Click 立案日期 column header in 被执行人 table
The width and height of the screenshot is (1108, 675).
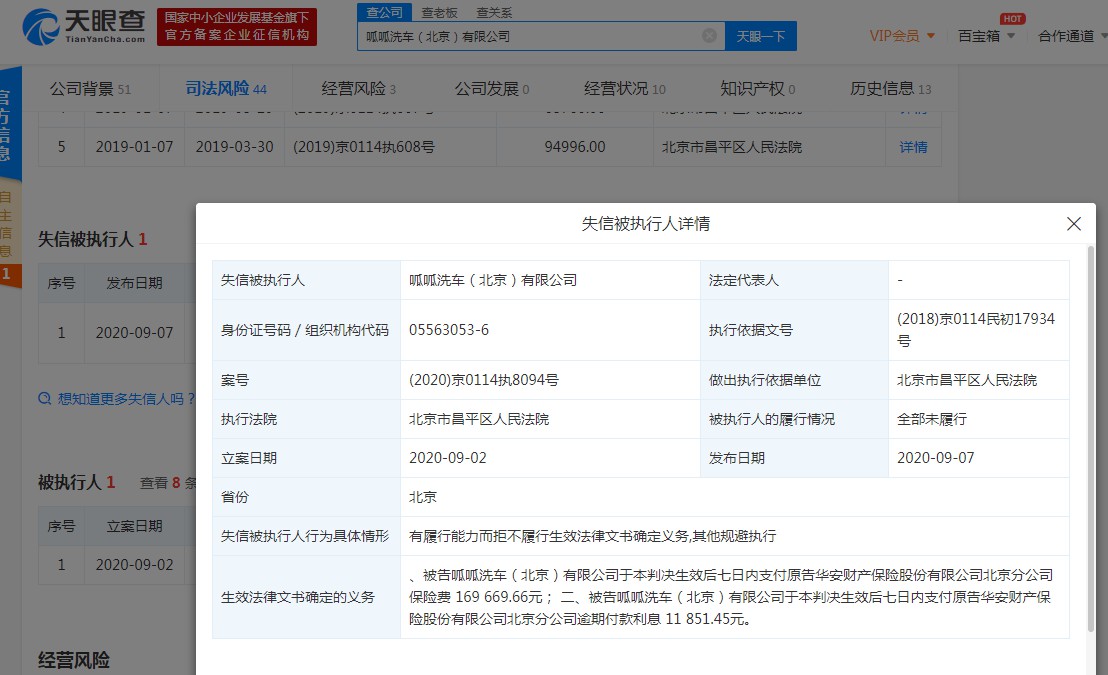(x=134, y=526)
